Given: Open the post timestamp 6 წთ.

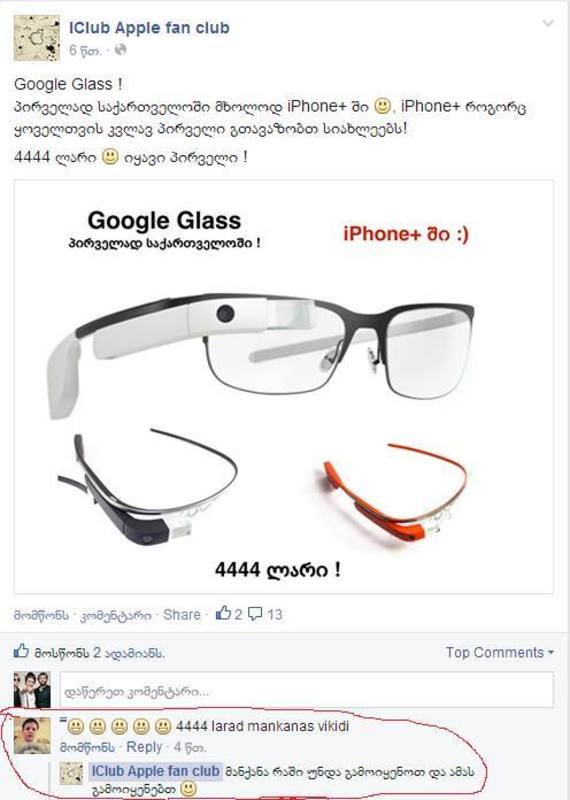Looking at the screenshot, I should [85, 50].
